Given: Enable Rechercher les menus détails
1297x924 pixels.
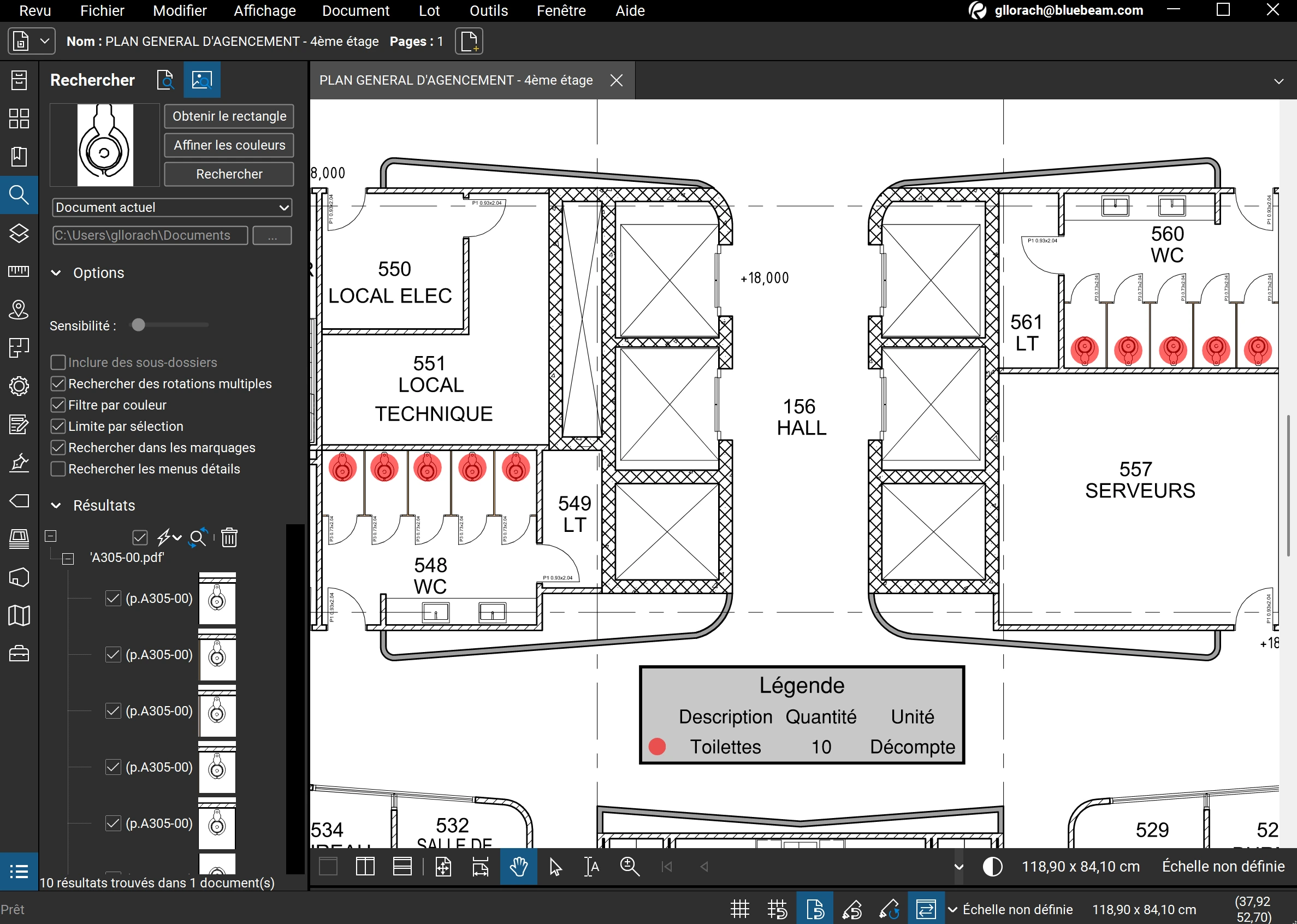Looking at the screenshot, I should [x=58, y=469].
